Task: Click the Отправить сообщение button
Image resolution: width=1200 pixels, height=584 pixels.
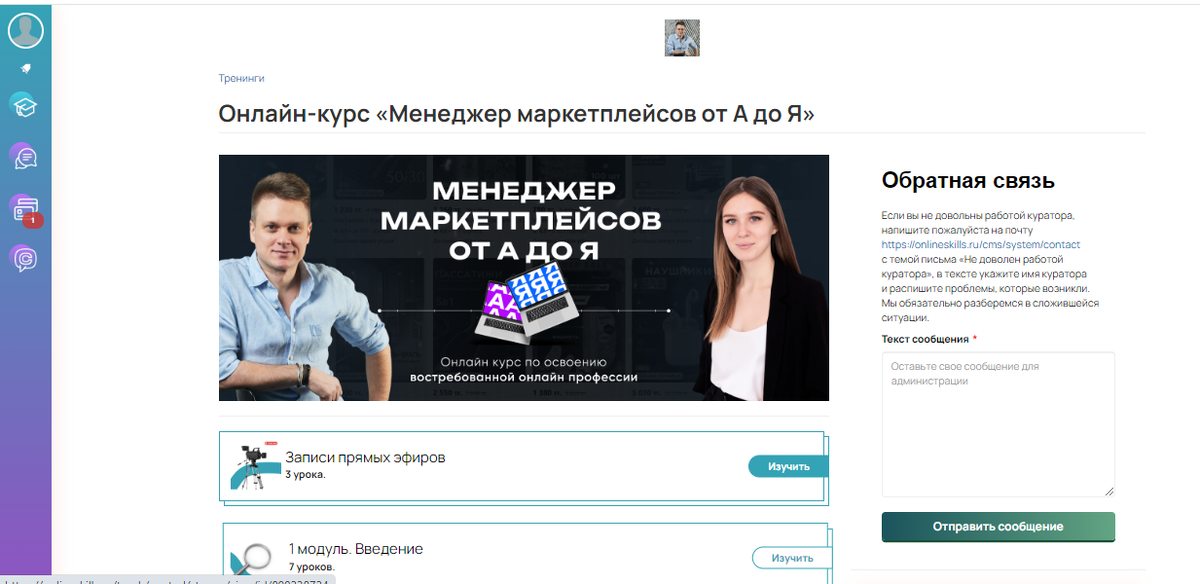Action: click(x=998, y=526)
